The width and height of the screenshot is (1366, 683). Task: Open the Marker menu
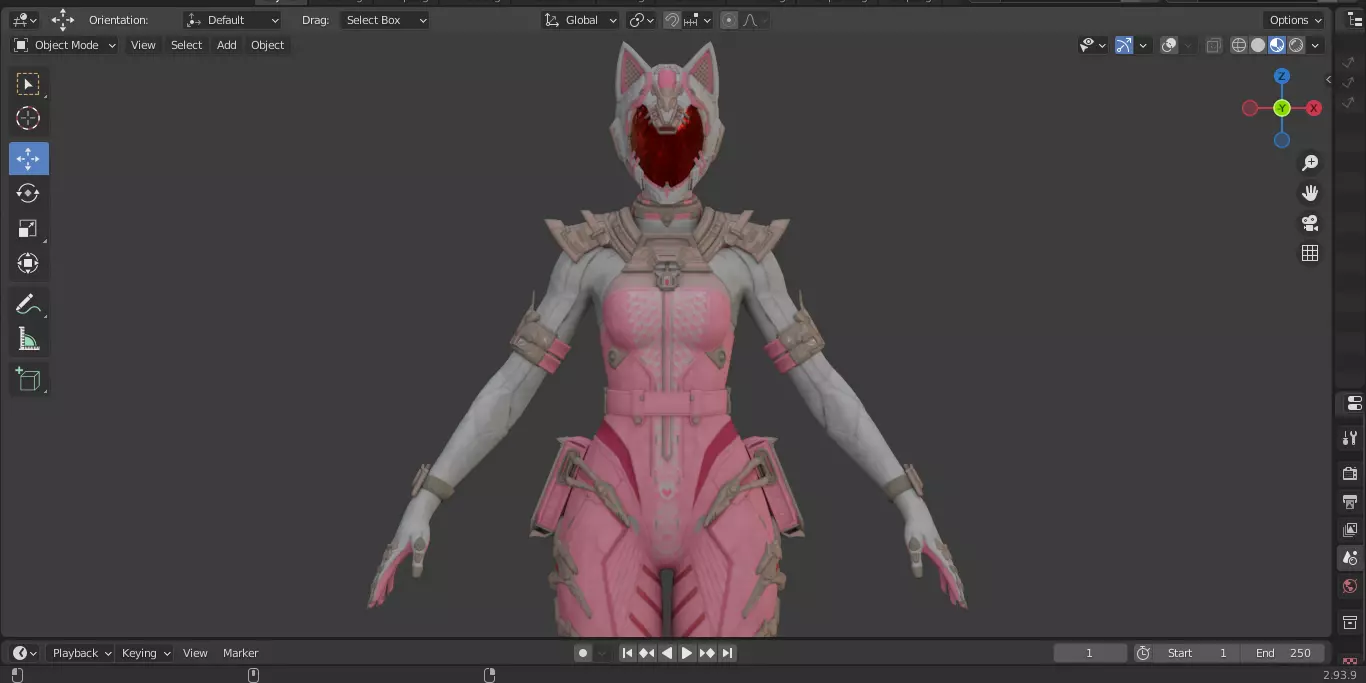click(x=240, y=653)
